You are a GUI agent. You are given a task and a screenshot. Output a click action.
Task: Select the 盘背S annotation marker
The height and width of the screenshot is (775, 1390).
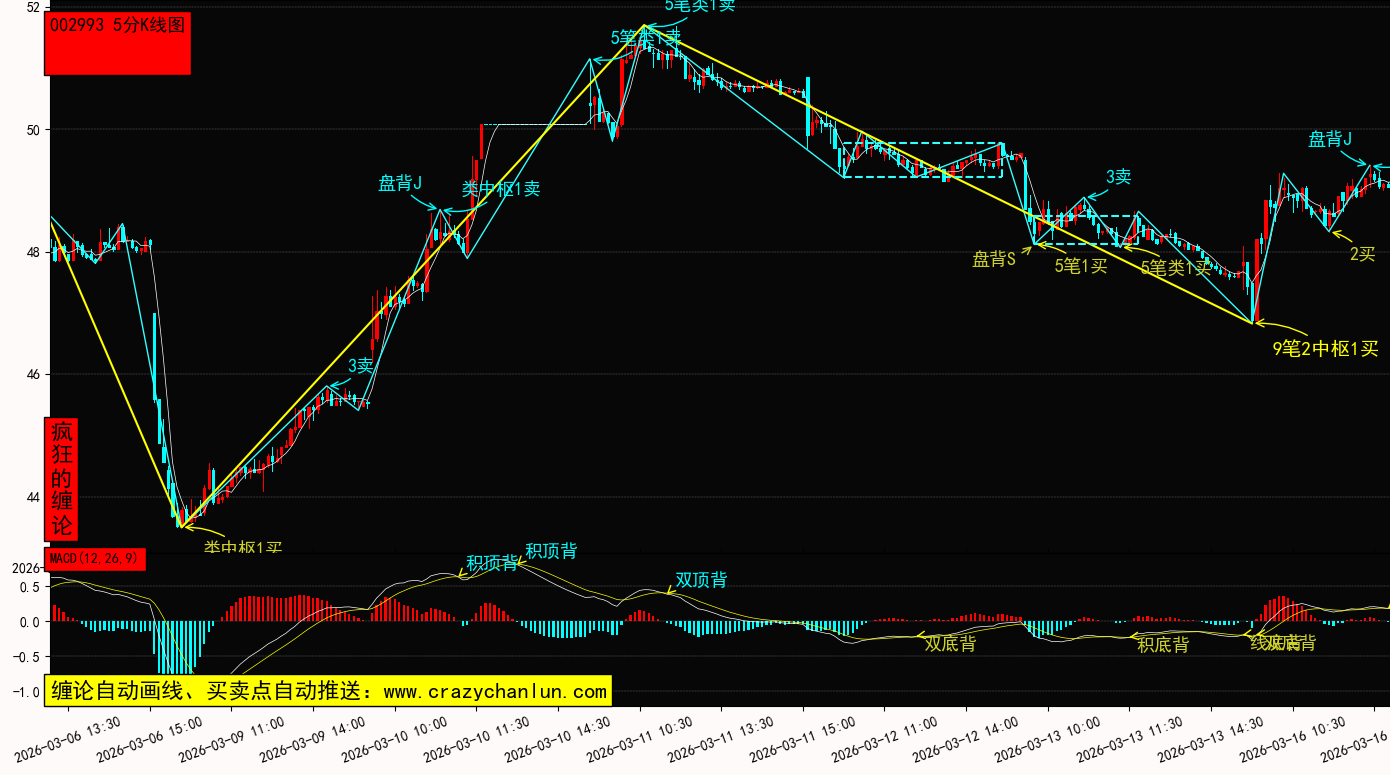(994, 259)
